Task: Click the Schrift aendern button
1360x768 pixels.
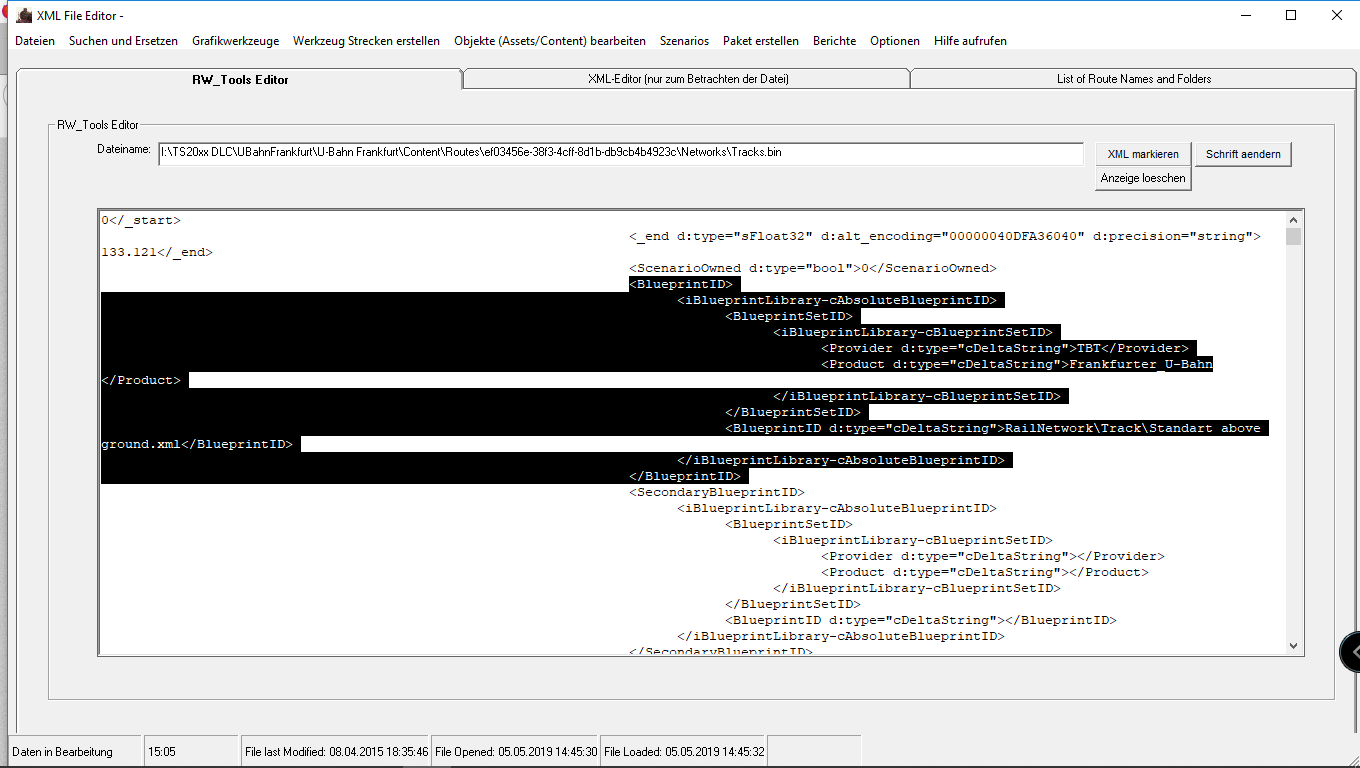Action: click(1243, 154)
